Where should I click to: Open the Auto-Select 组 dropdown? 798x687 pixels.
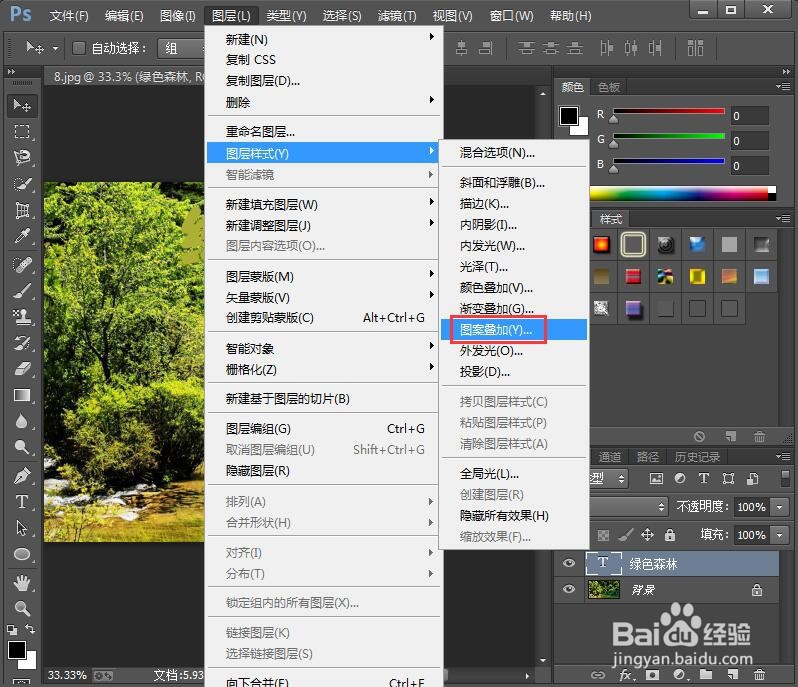click(181, 48)
